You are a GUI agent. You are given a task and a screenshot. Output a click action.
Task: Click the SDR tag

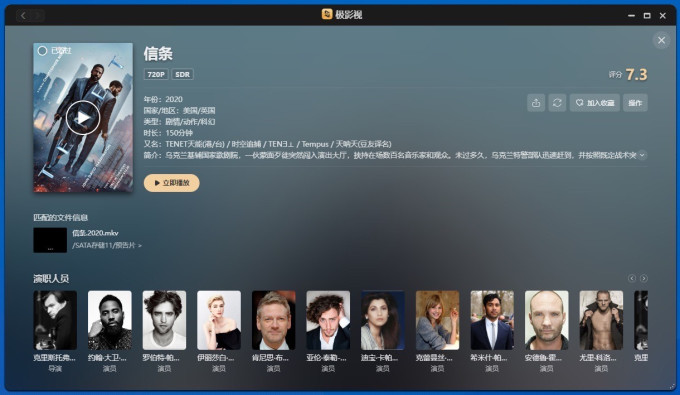[182, 74]
